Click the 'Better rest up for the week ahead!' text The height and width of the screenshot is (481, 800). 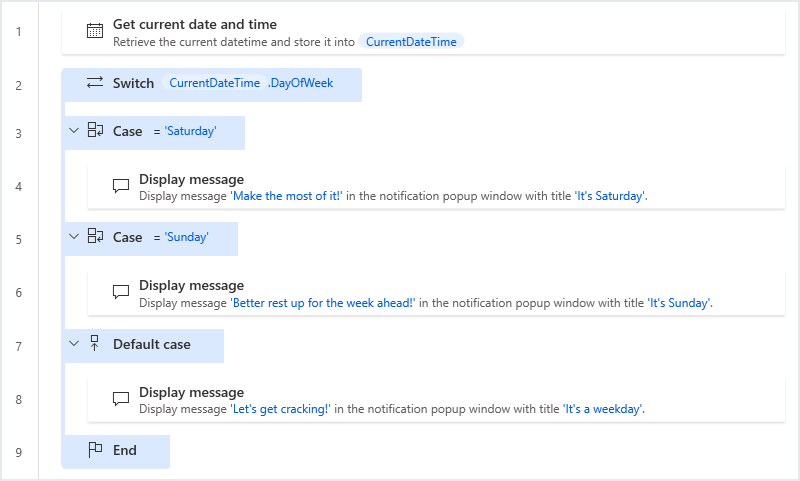[x=323, y=303]
